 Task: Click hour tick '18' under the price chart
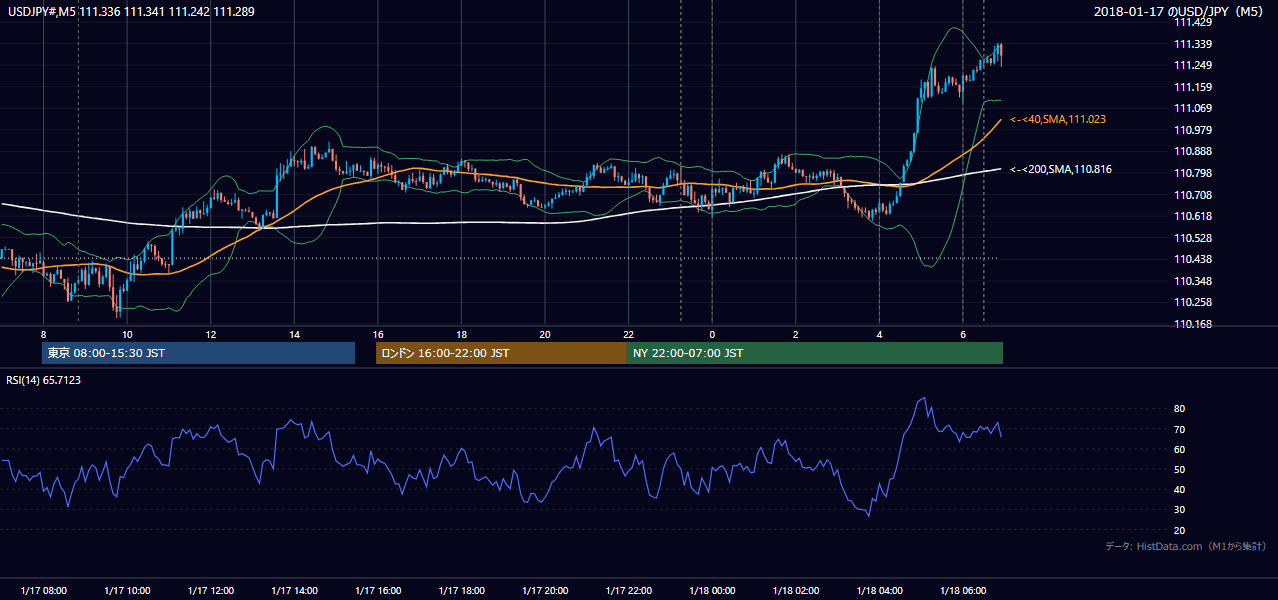tap(461, 334)
